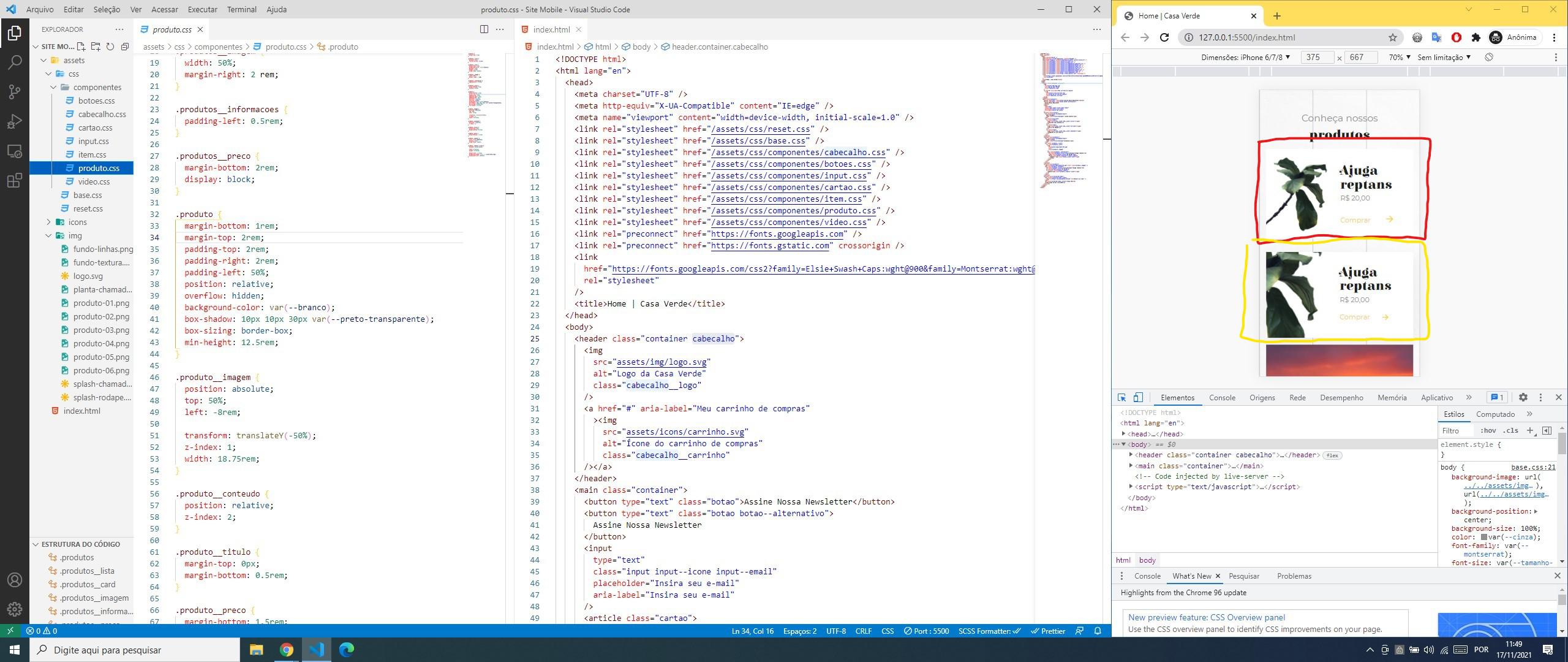Click Prettier in the status bar
Viewport: 1568px width, 662px height.
pos(1048,631)
